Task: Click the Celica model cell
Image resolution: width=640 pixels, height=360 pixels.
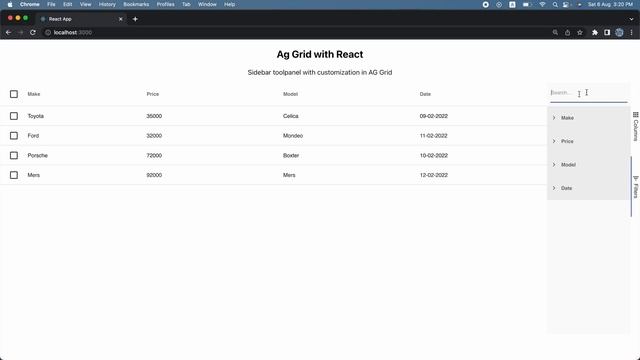Action: coord(291,116)
